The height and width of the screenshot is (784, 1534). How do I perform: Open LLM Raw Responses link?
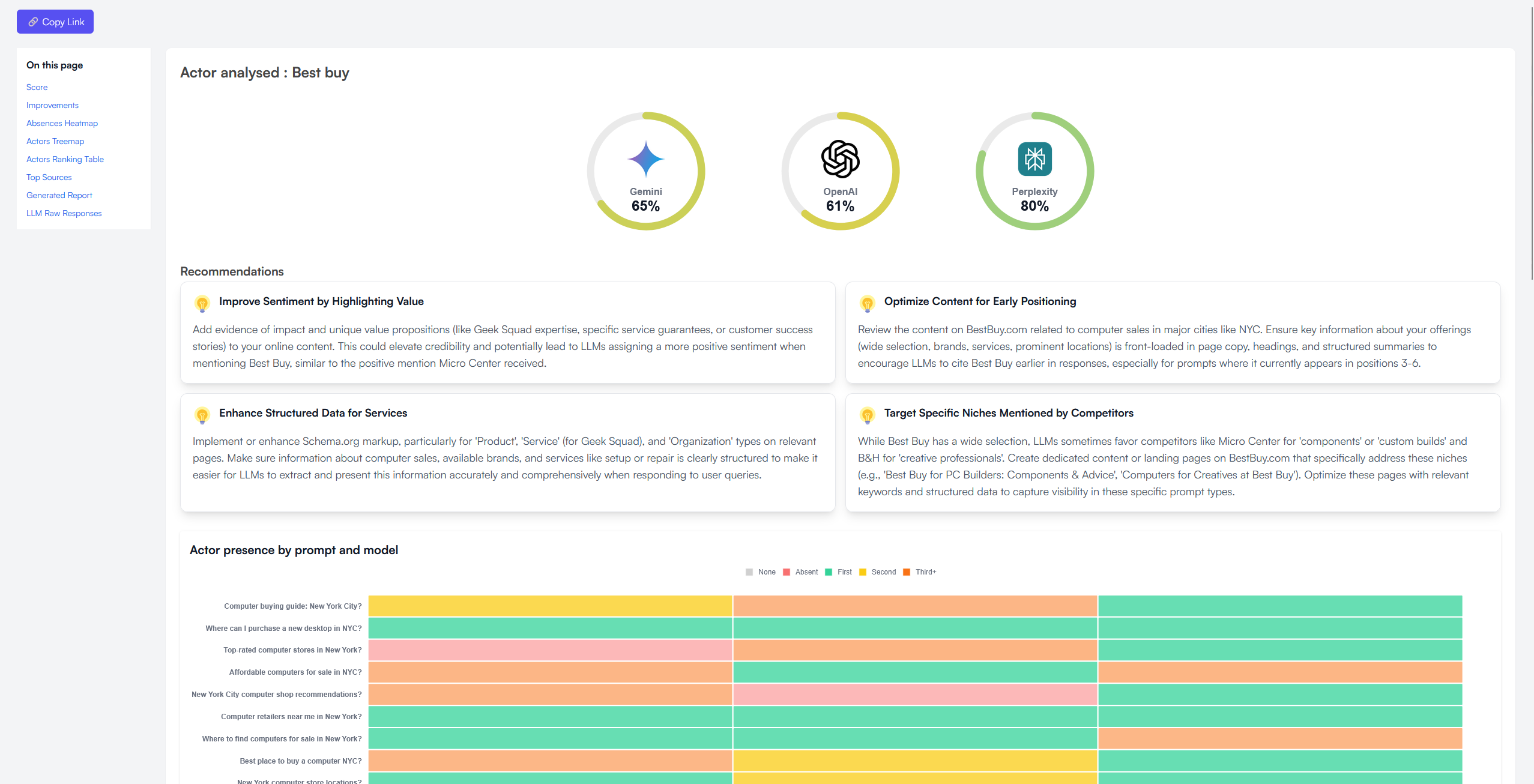(x=64, y=213)
